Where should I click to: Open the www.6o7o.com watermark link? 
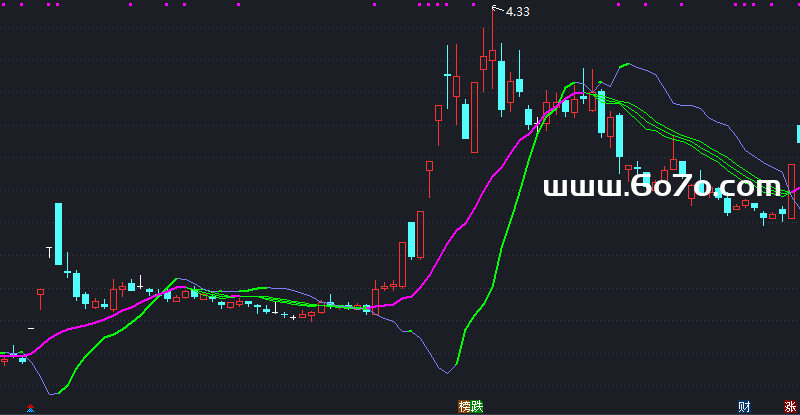click(662, 187)
